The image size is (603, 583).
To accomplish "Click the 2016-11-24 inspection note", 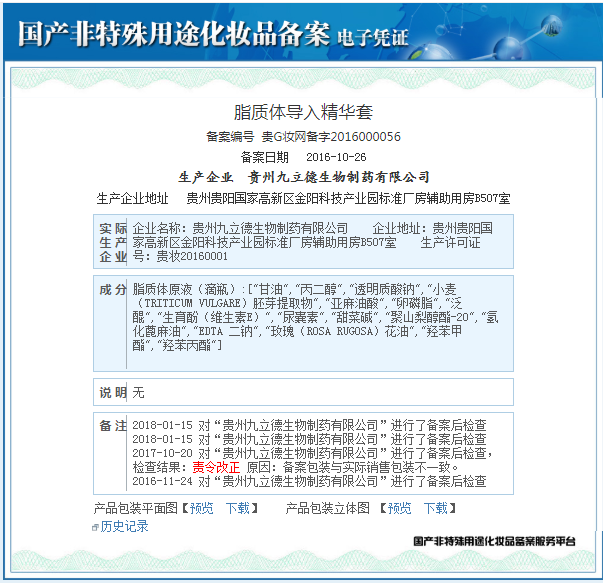I will tap(309, 481).
